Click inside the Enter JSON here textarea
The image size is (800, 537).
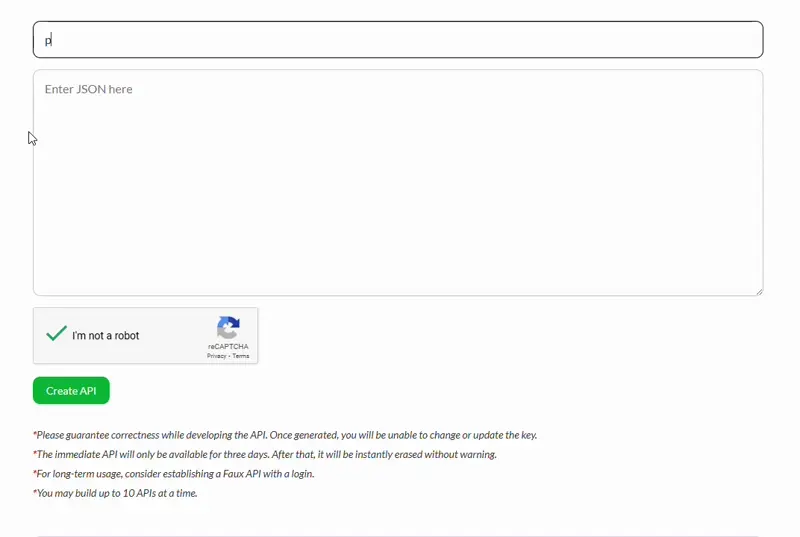[x=398, y=182]
